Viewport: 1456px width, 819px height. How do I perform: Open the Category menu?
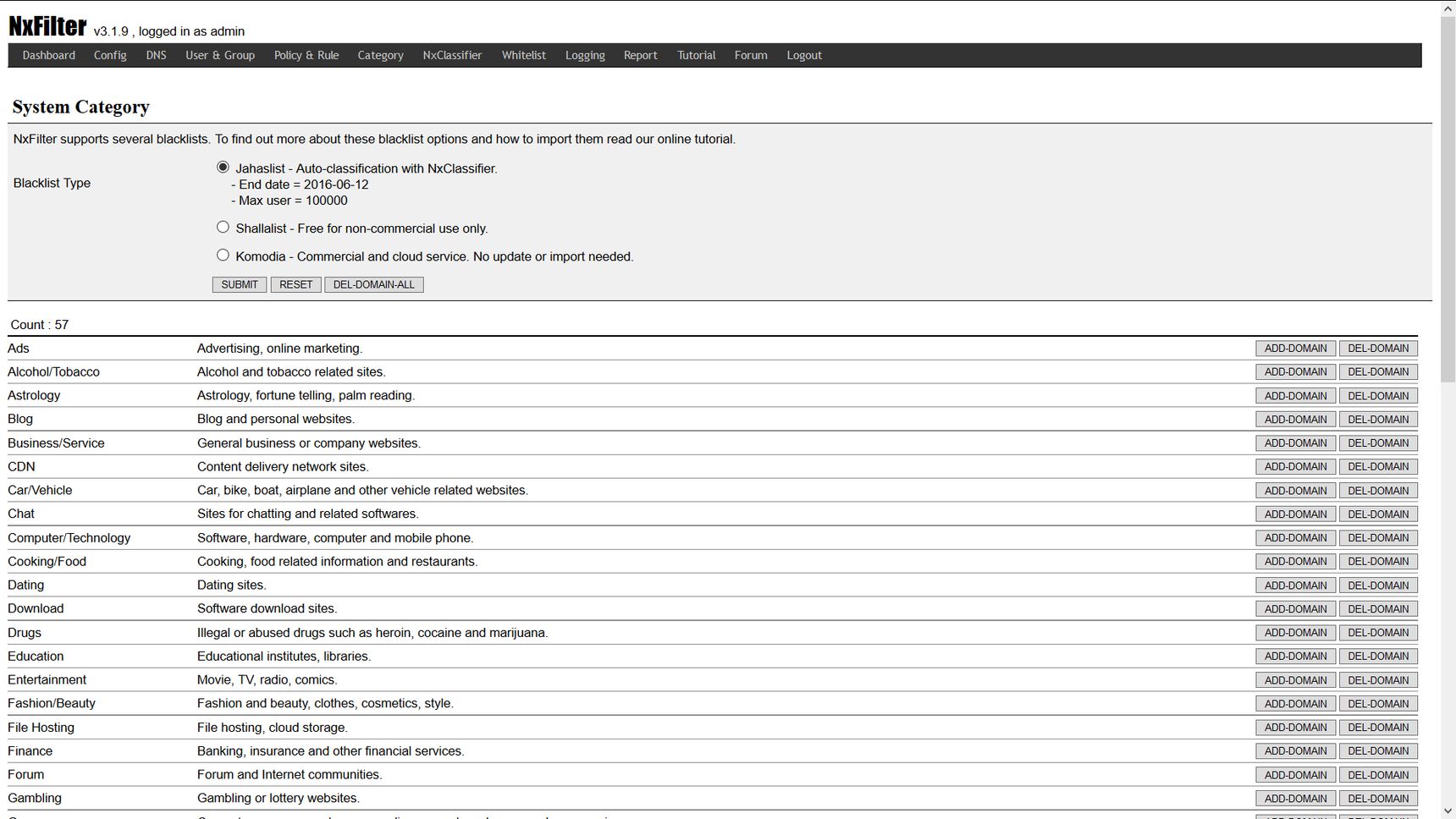(x=380, y=55)
